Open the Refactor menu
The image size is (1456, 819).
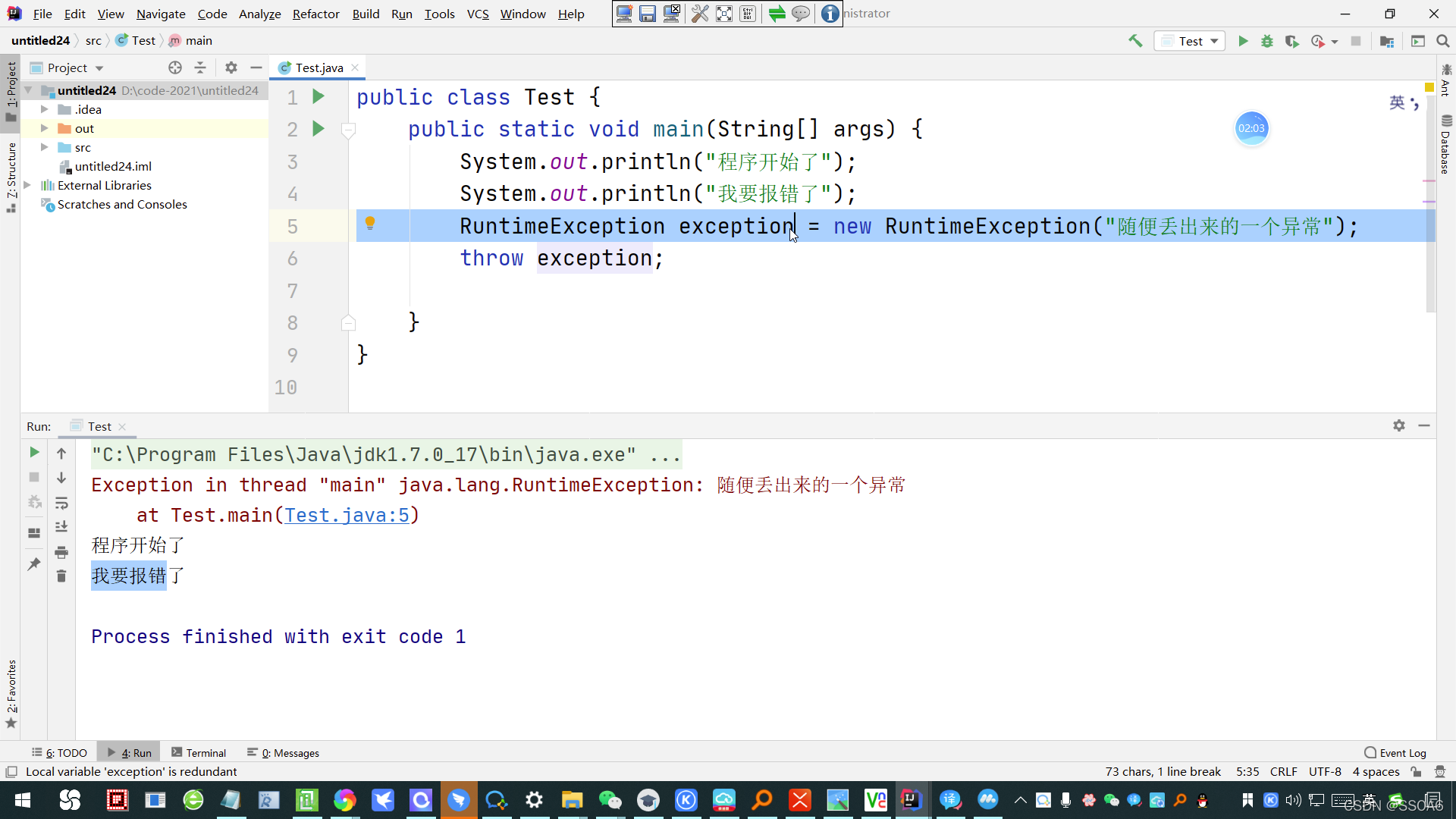(315, 14)
